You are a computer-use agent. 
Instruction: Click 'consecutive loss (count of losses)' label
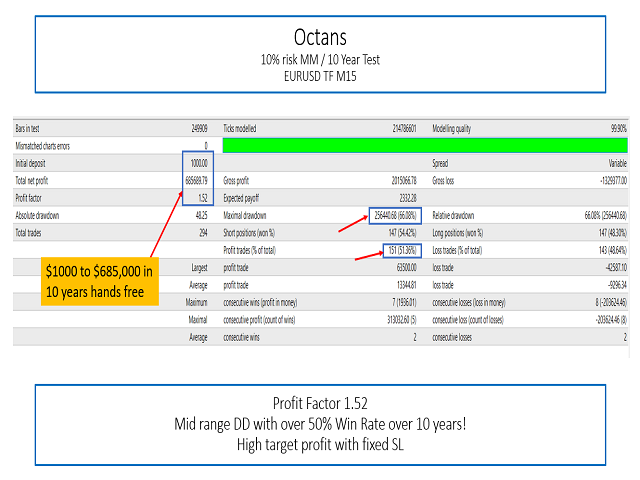click(468, 320)
